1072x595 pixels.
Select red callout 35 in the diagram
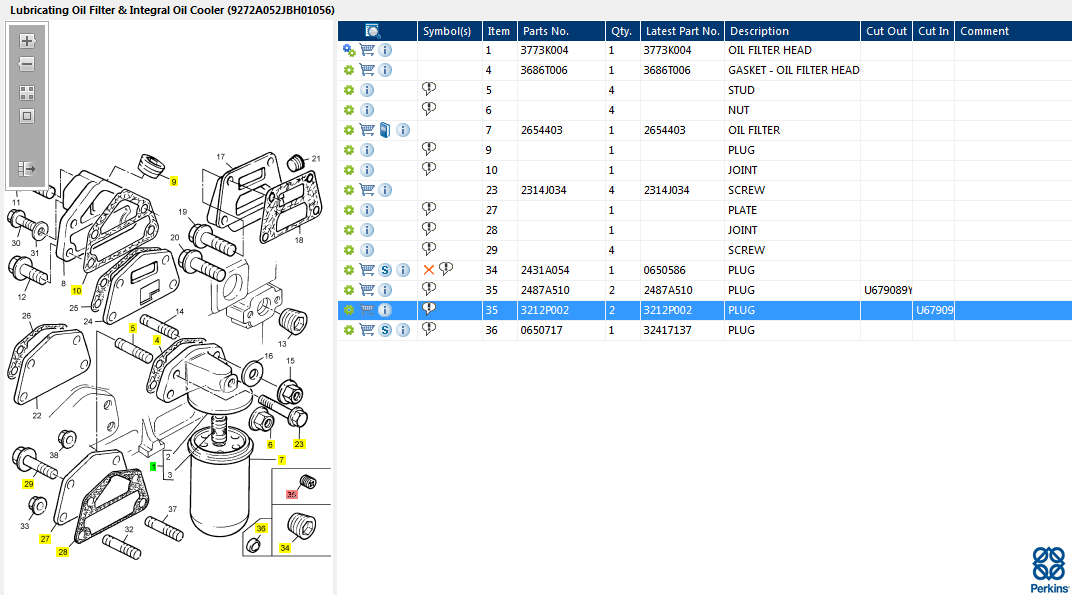coord(292,494)
